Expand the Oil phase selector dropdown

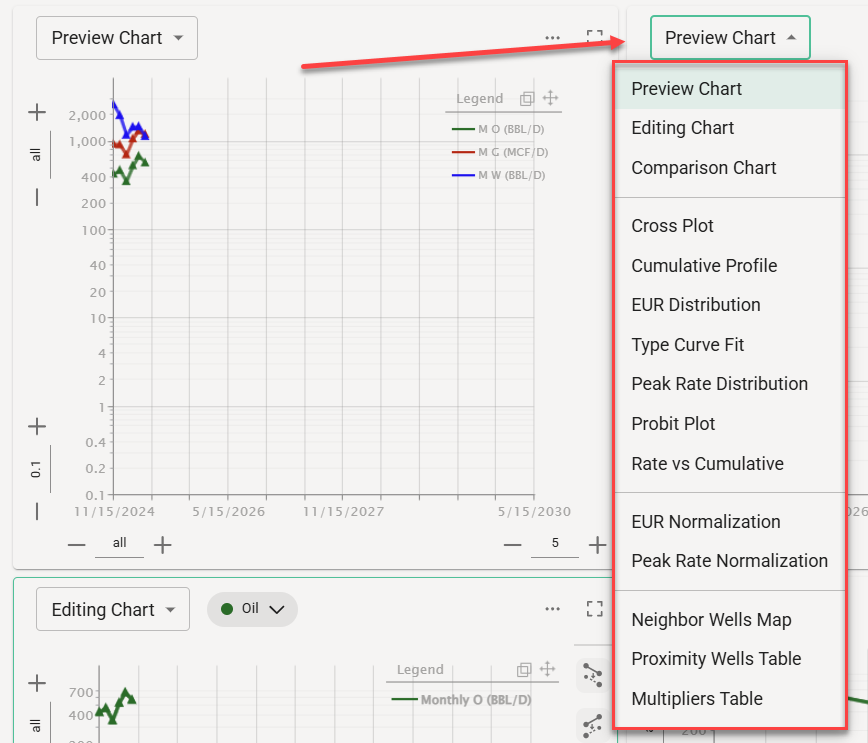pyautogui.click(x=252, y=609)
